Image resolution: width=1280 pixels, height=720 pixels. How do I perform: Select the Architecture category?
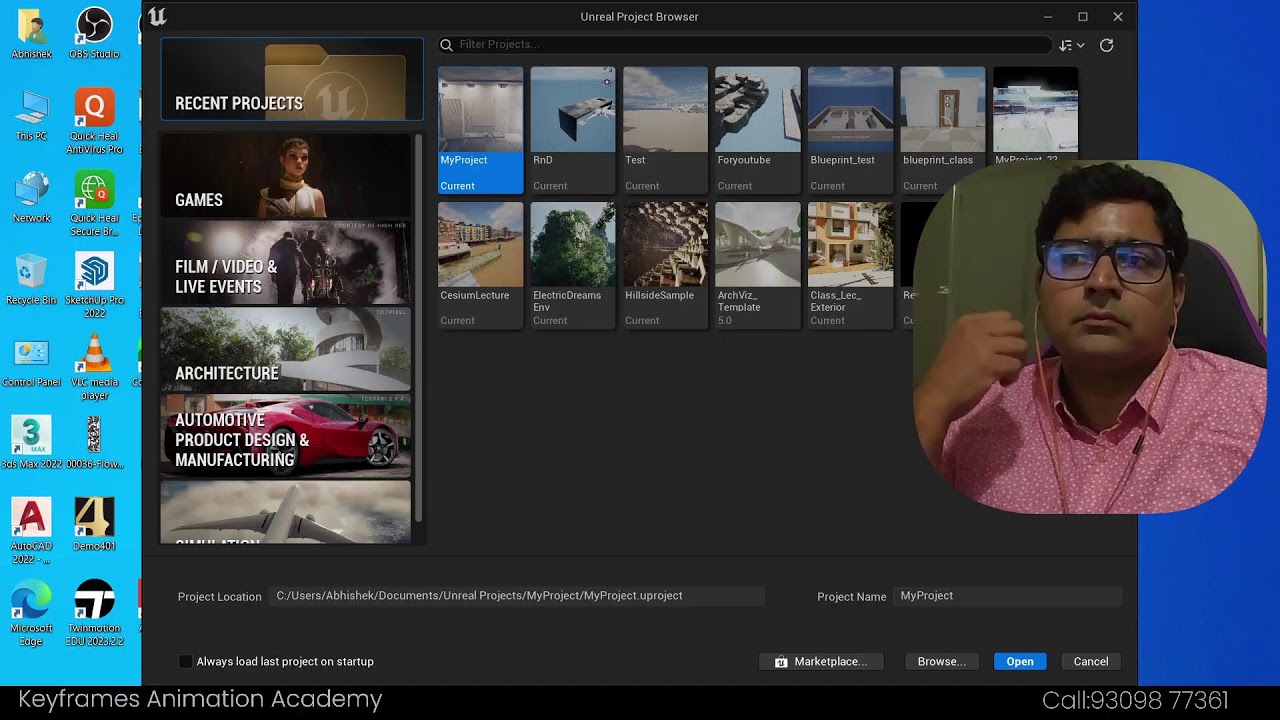[286, 349]
